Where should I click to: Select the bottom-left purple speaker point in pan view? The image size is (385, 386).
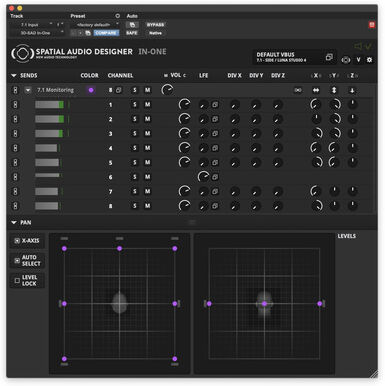(x=64, y=359)
